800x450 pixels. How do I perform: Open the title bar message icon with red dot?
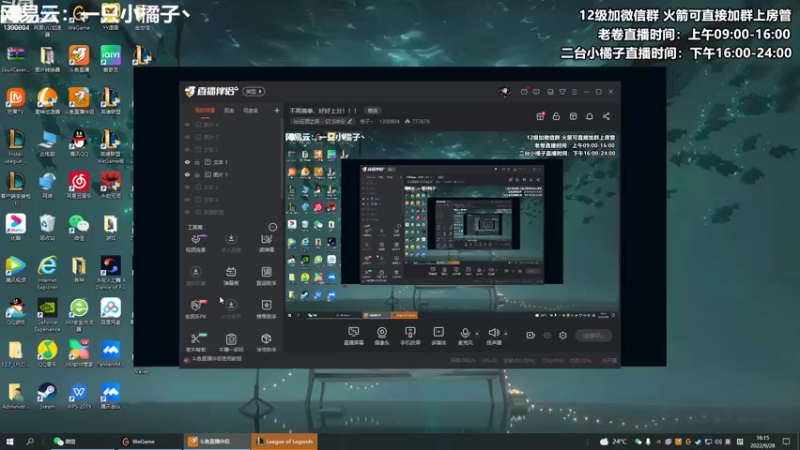click(524, 91)
